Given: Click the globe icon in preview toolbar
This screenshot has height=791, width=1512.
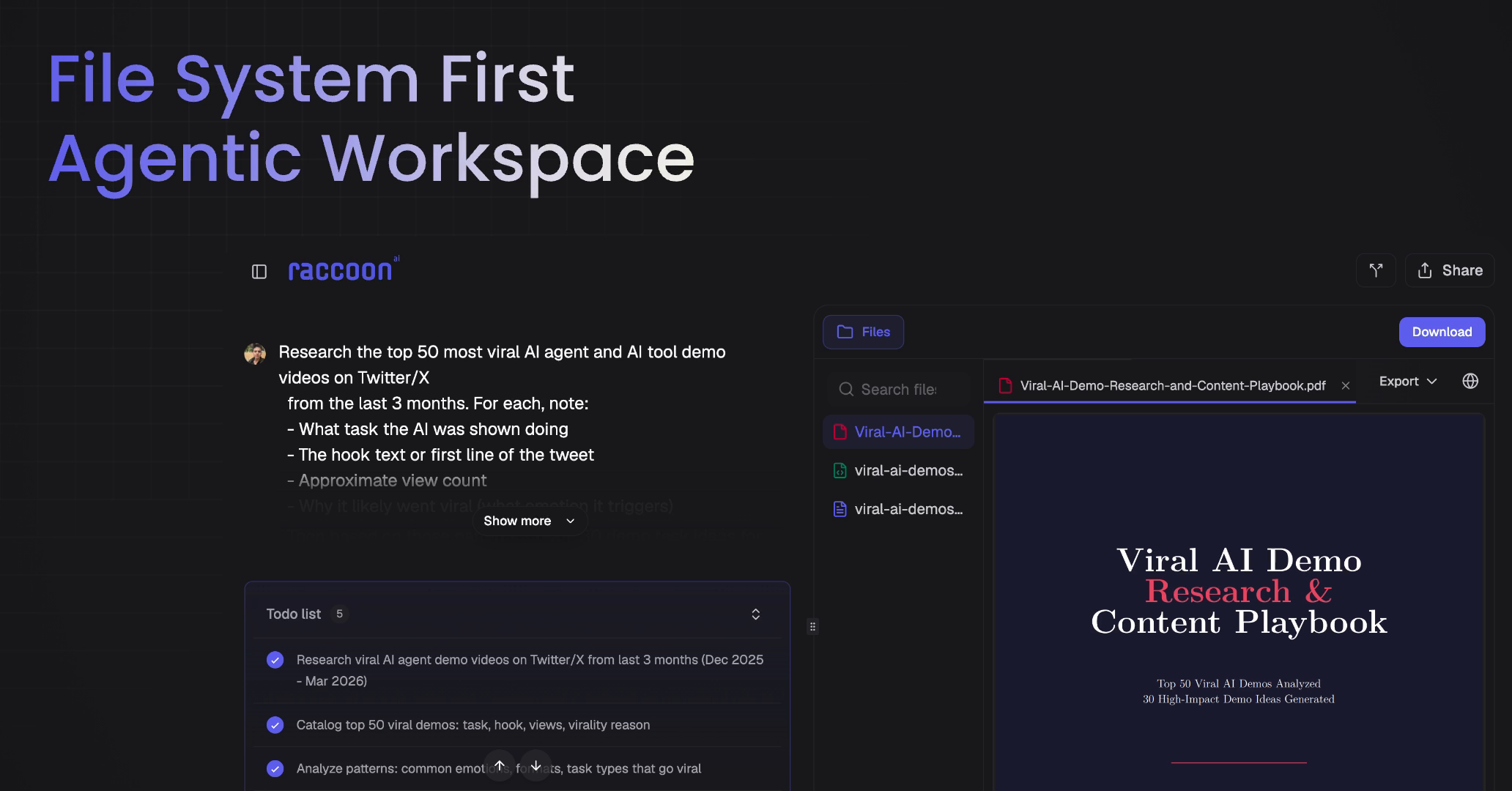Looking at the screenshot, I should 1470,381.
